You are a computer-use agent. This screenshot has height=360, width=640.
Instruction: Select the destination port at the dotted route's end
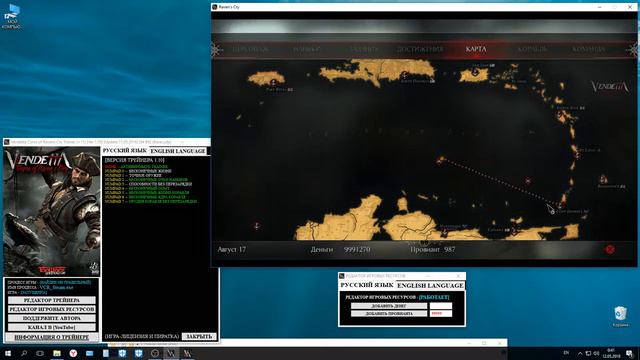tap(561, 205)
